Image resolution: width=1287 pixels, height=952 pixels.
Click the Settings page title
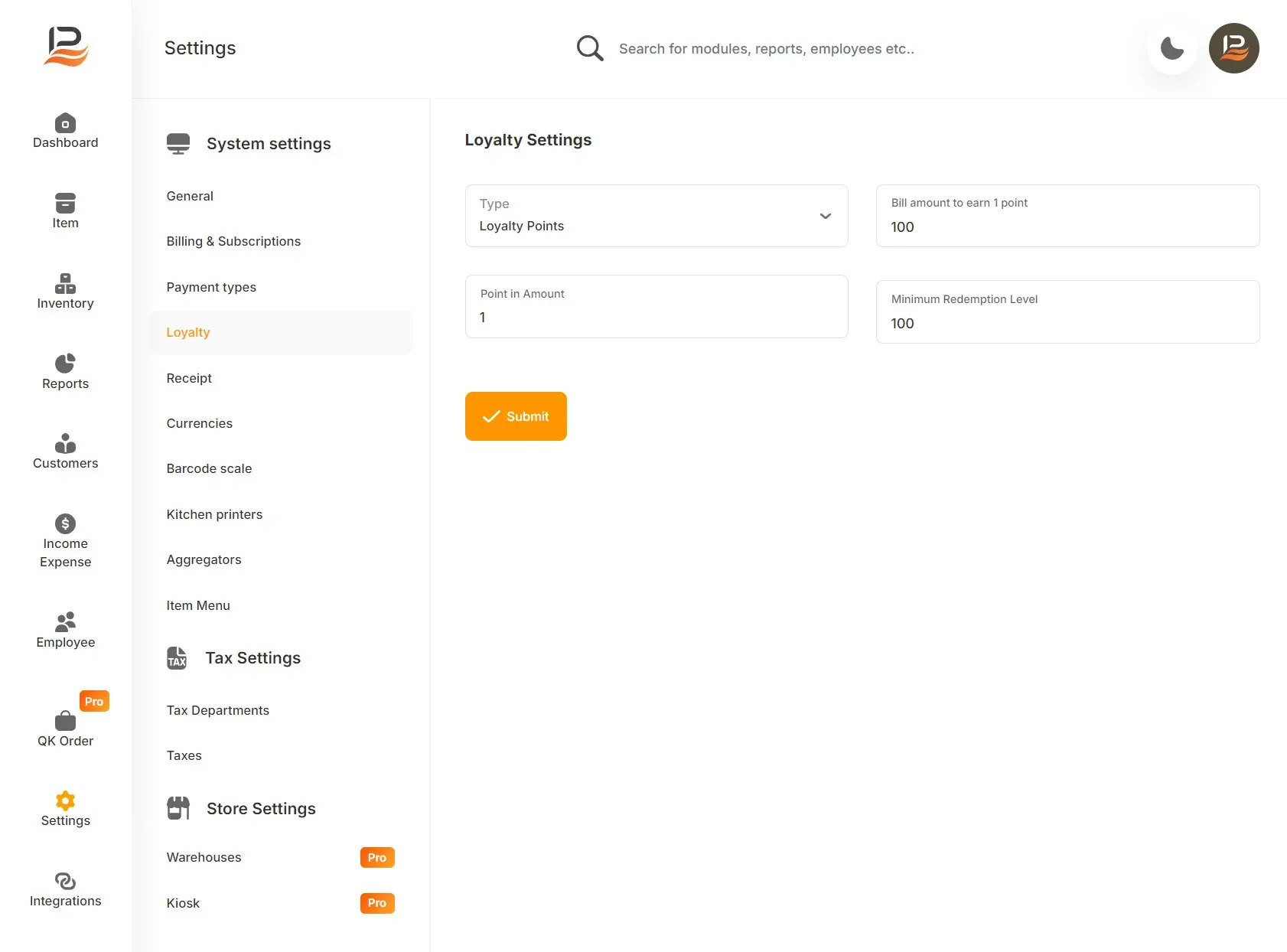[x=200, y=48]
